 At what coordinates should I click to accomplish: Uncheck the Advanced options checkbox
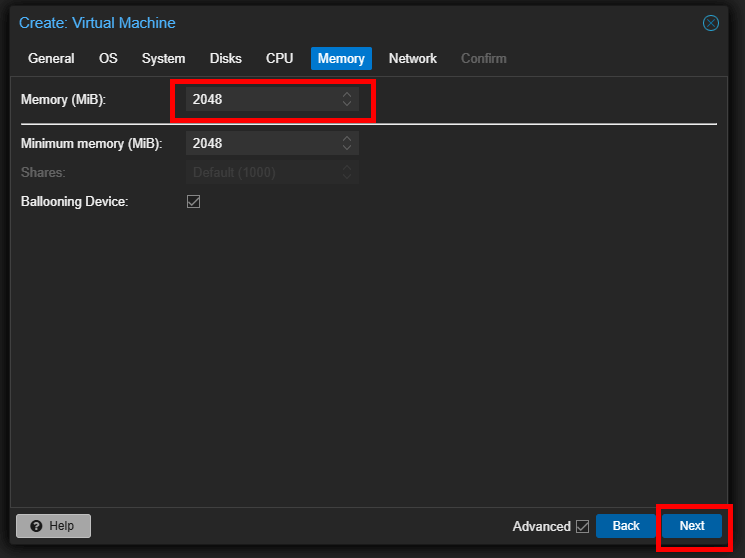583,526
